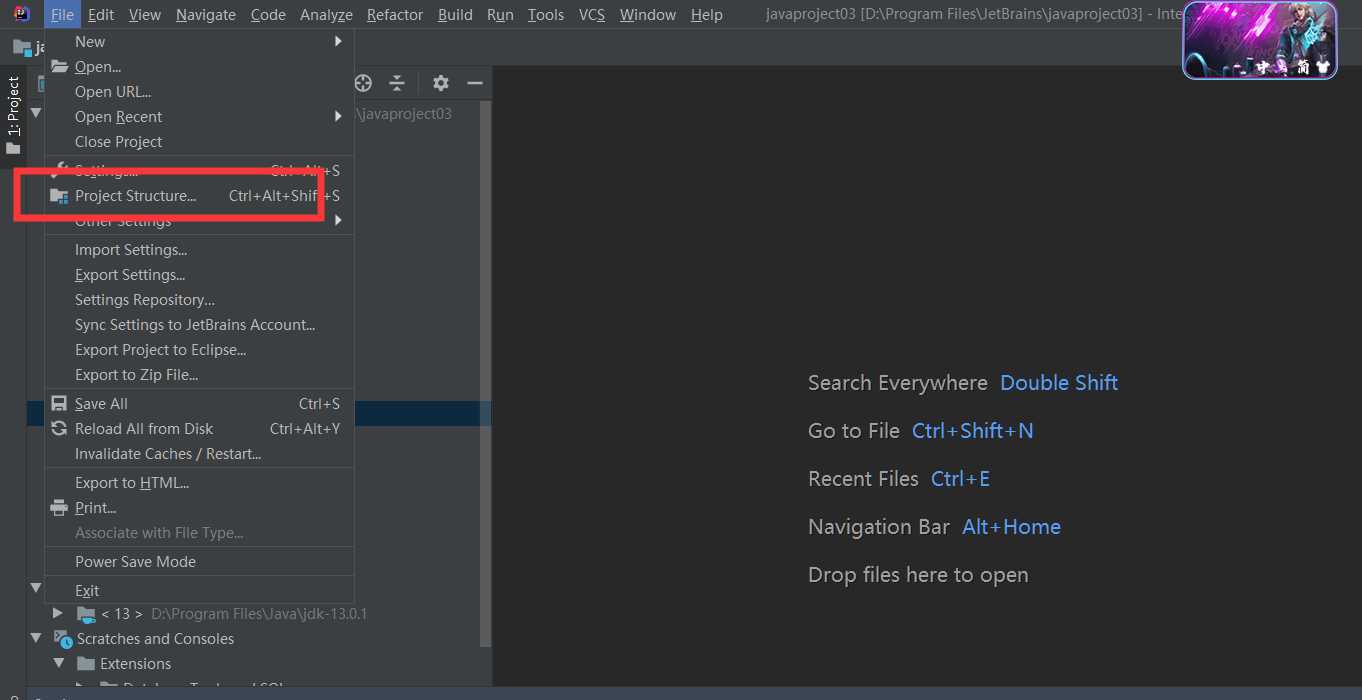Click the locate/select opened file crosshair icon
This screenshot has height=700, width=1362.
(364, 83)
